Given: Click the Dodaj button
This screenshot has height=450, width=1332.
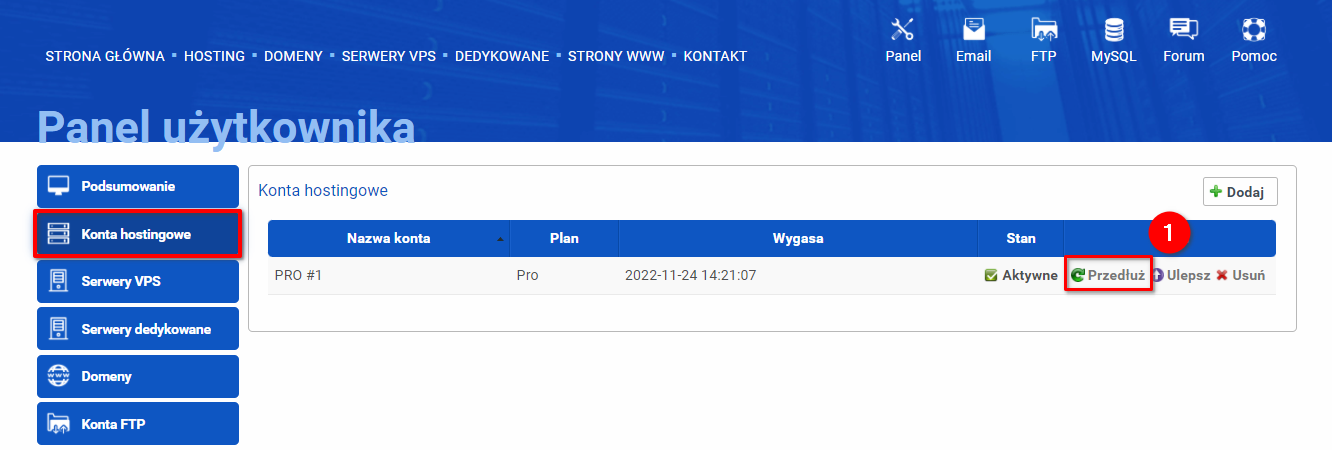Looking at the screenshot, I should 1240,192.
